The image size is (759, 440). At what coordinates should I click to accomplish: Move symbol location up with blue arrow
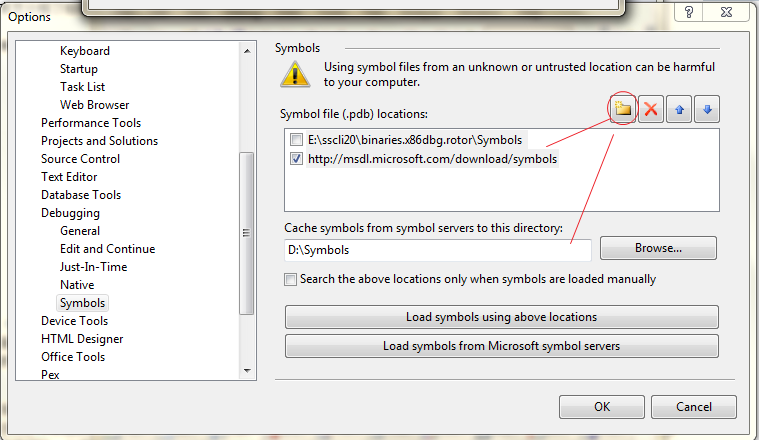pos(679,109)
